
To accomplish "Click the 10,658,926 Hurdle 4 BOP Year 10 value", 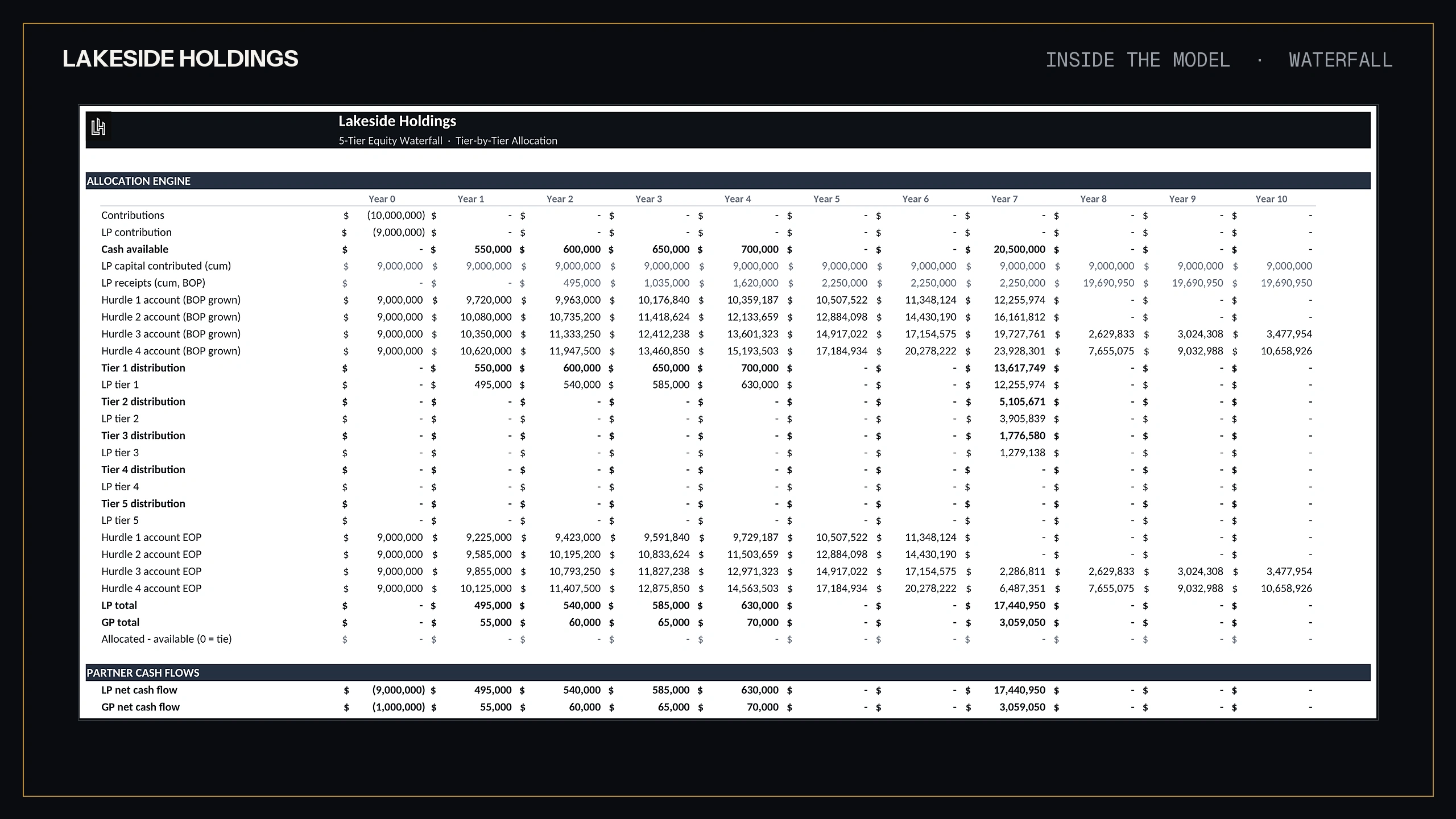I will 1287,351.
